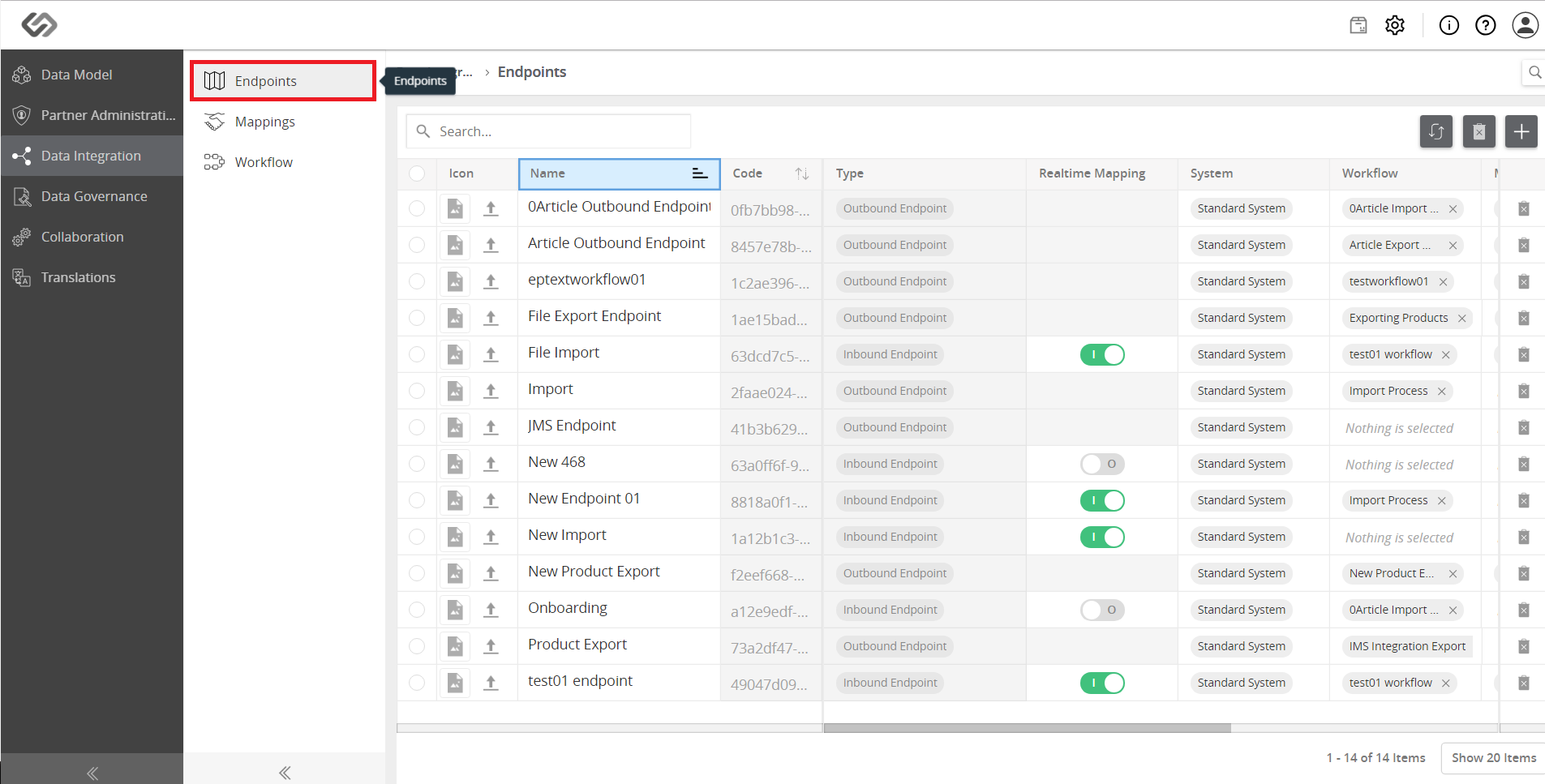The width and height of the screenshot is (1545, 784).
Task: Select all rows with header checkbox
Action: tap(417, 174)
